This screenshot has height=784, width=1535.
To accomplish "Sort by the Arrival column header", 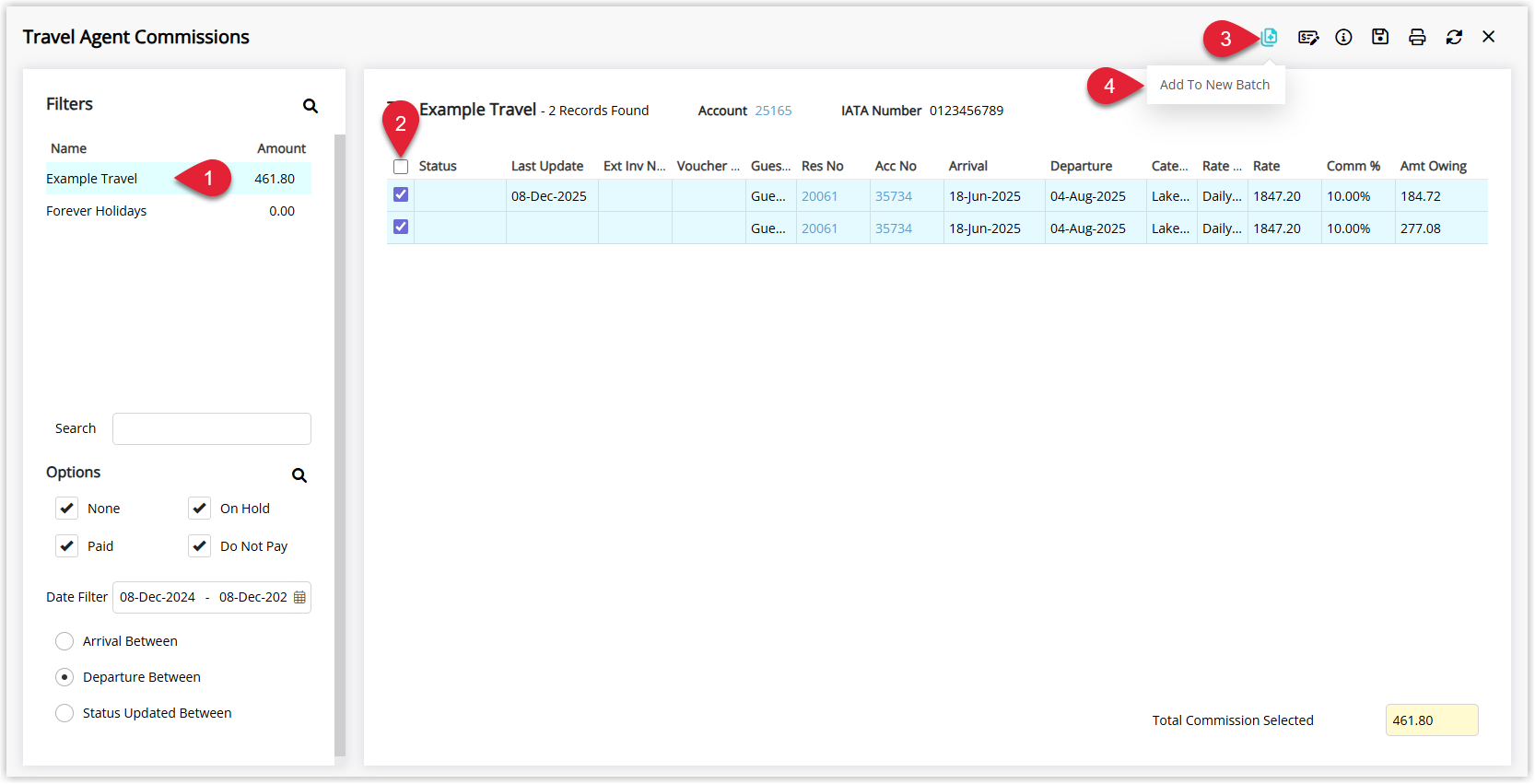I will [967, 166].
